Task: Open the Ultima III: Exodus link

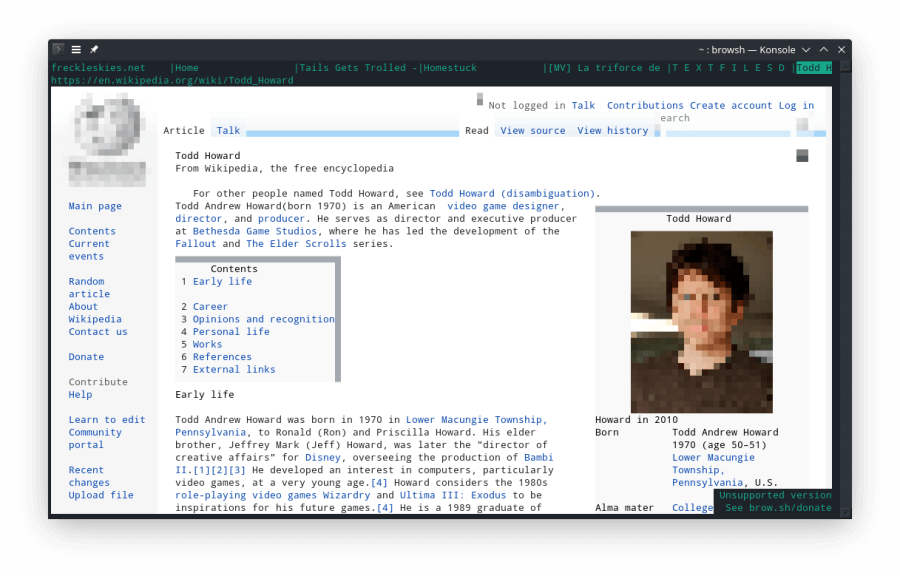Action: 453,495
